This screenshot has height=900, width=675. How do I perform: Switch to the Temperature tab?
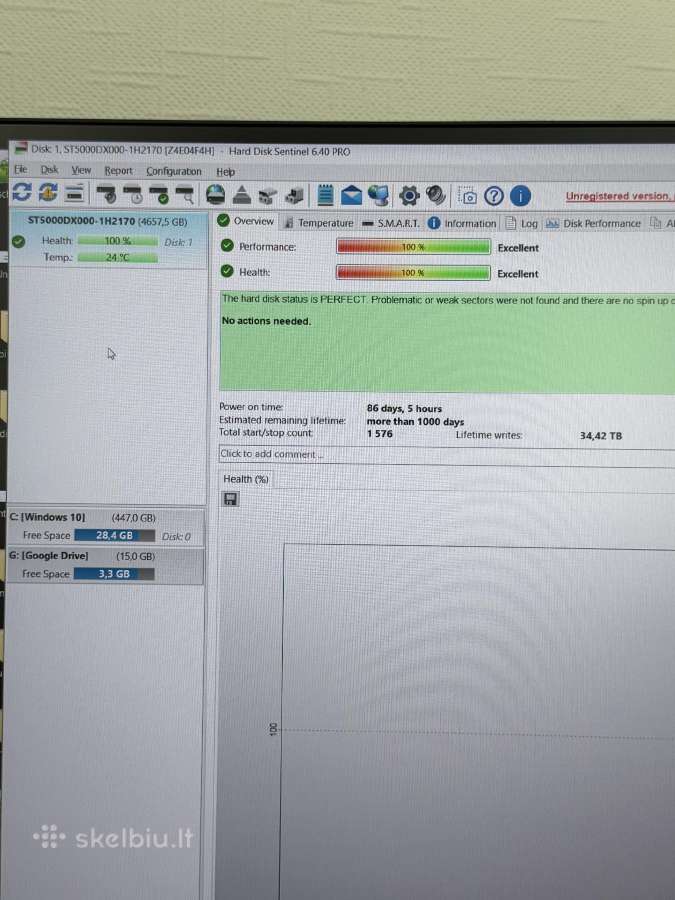(319, 223)
